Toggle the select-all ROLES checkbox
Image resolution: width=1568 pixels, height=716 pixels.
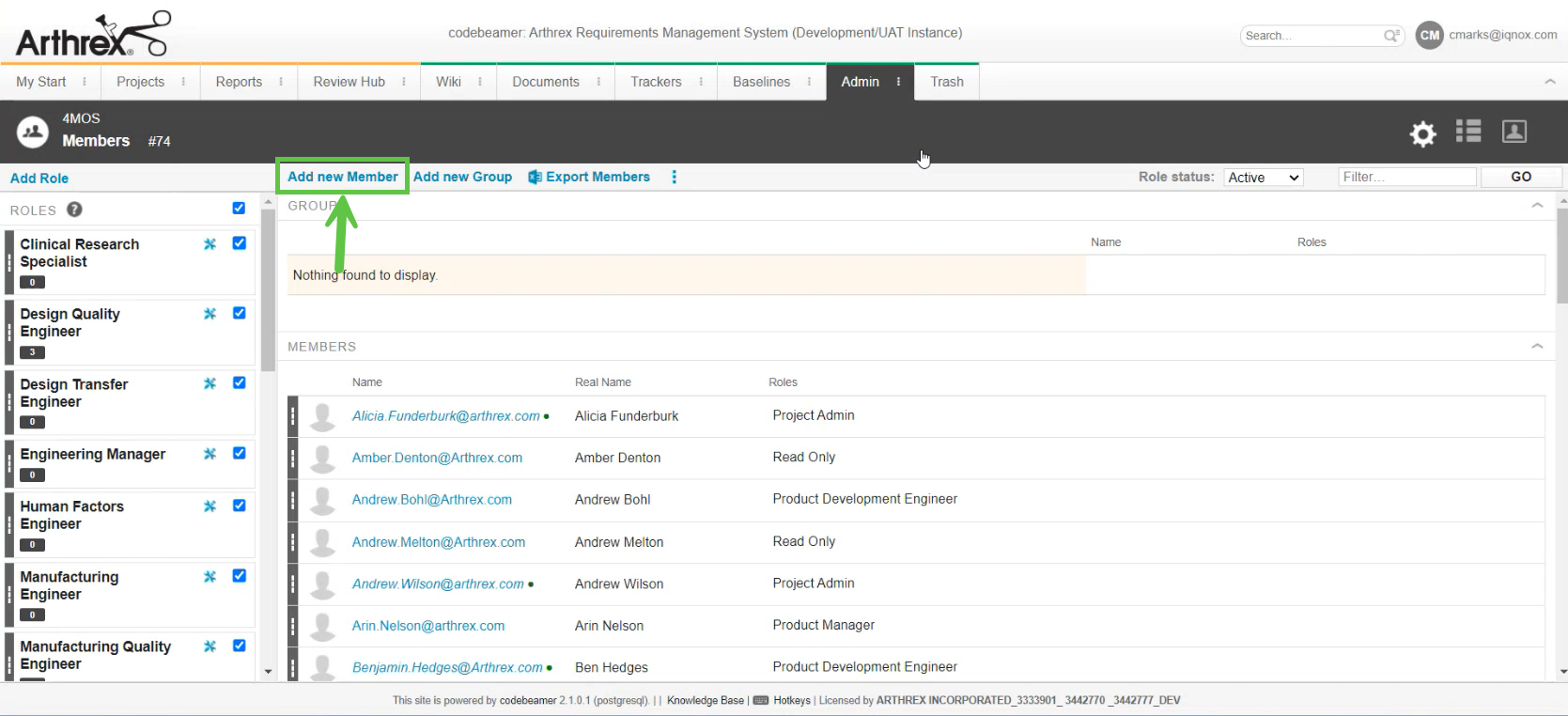(x=239, y=209)
